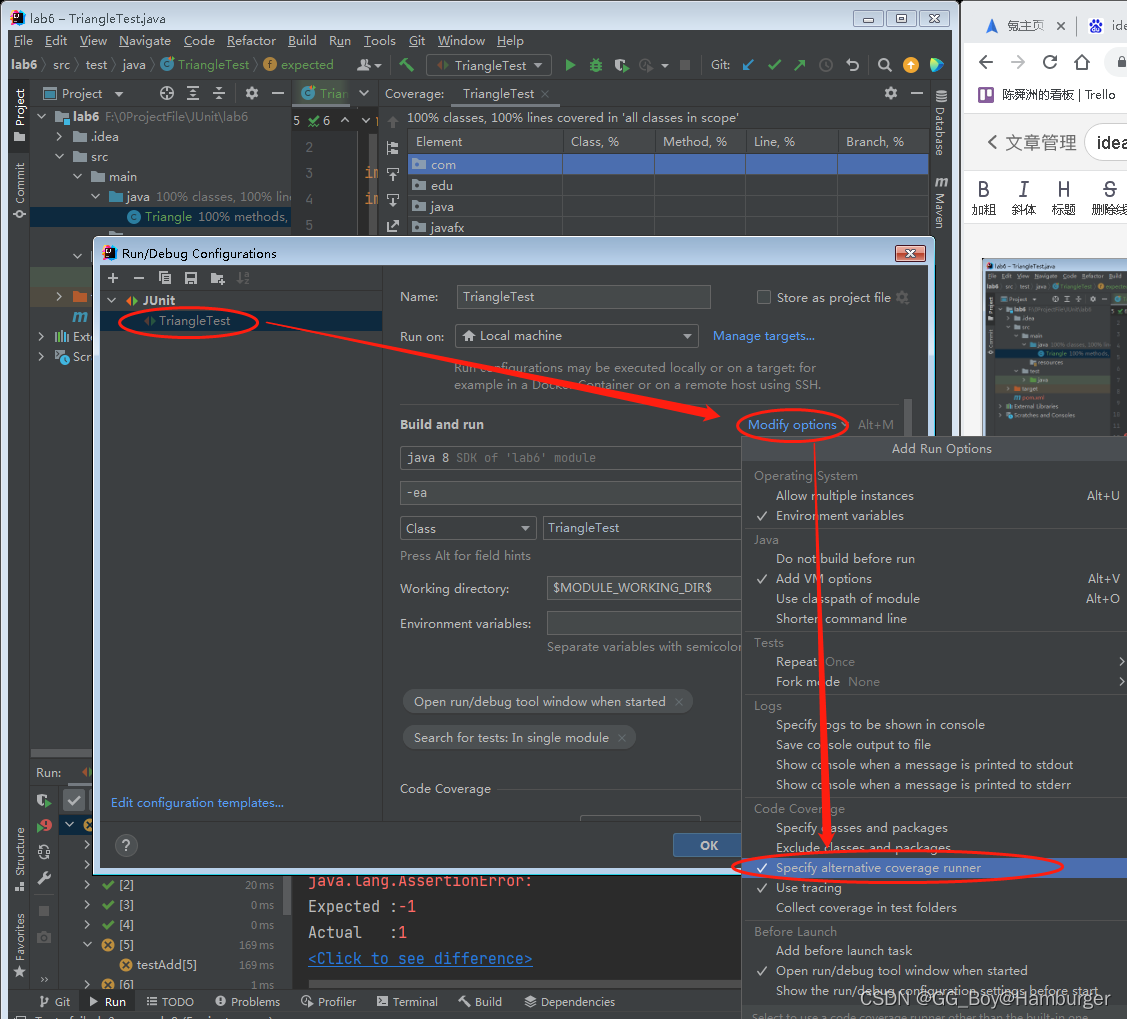Click Modify options link
1127x1019 pixels.
tap(792, 425)
